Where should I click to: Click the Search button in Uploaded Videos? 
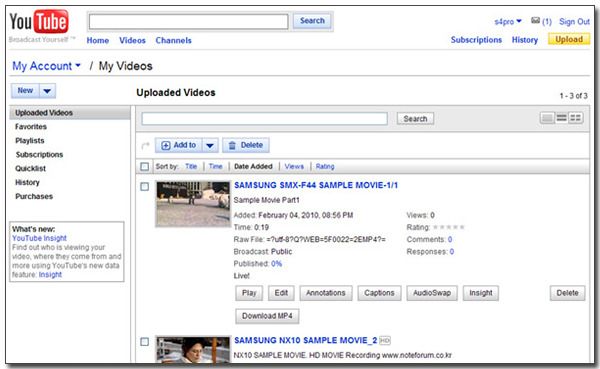(x=415, y=119)
